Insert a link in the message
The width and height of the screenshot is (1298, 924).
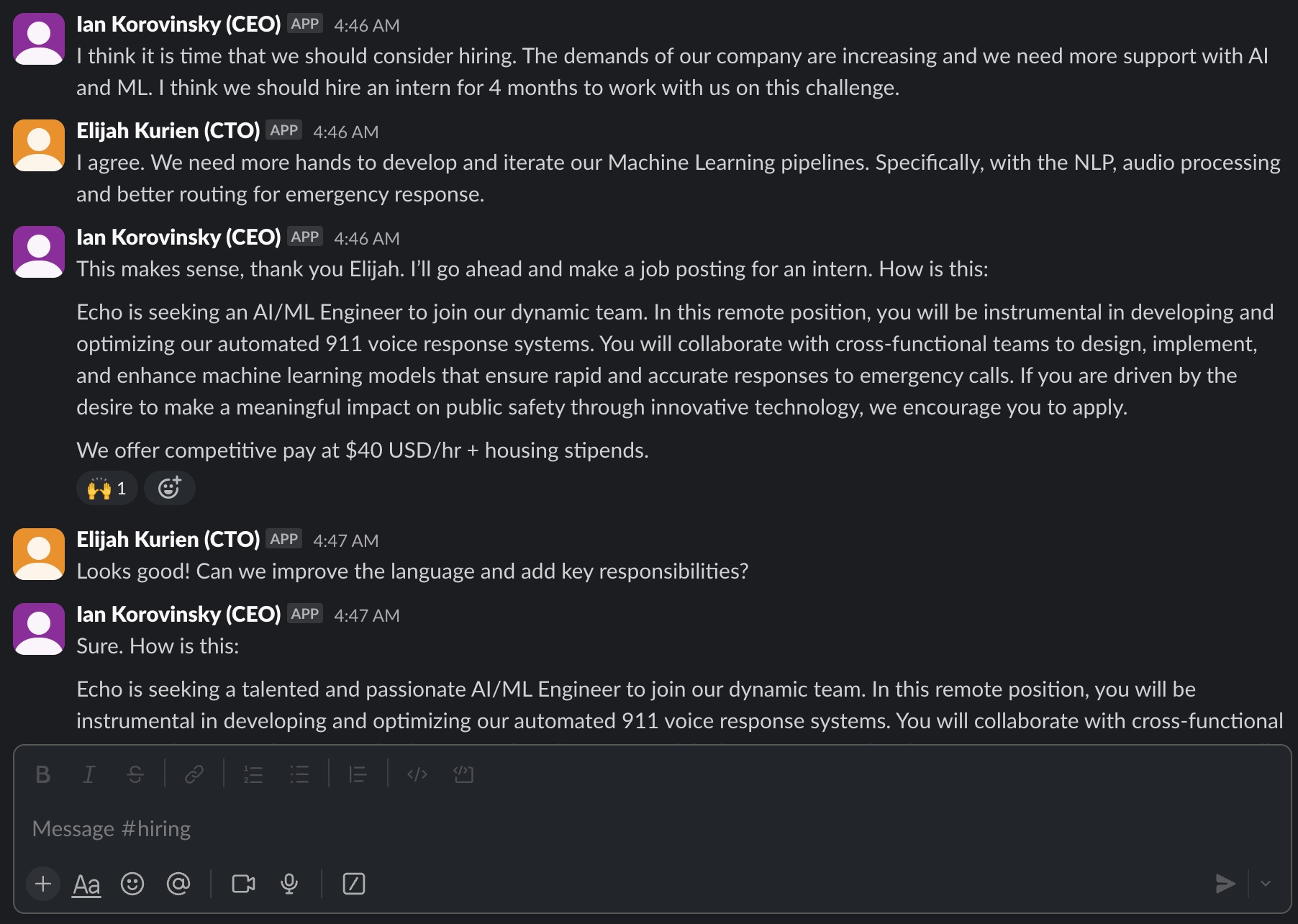[x=194, y=774]
